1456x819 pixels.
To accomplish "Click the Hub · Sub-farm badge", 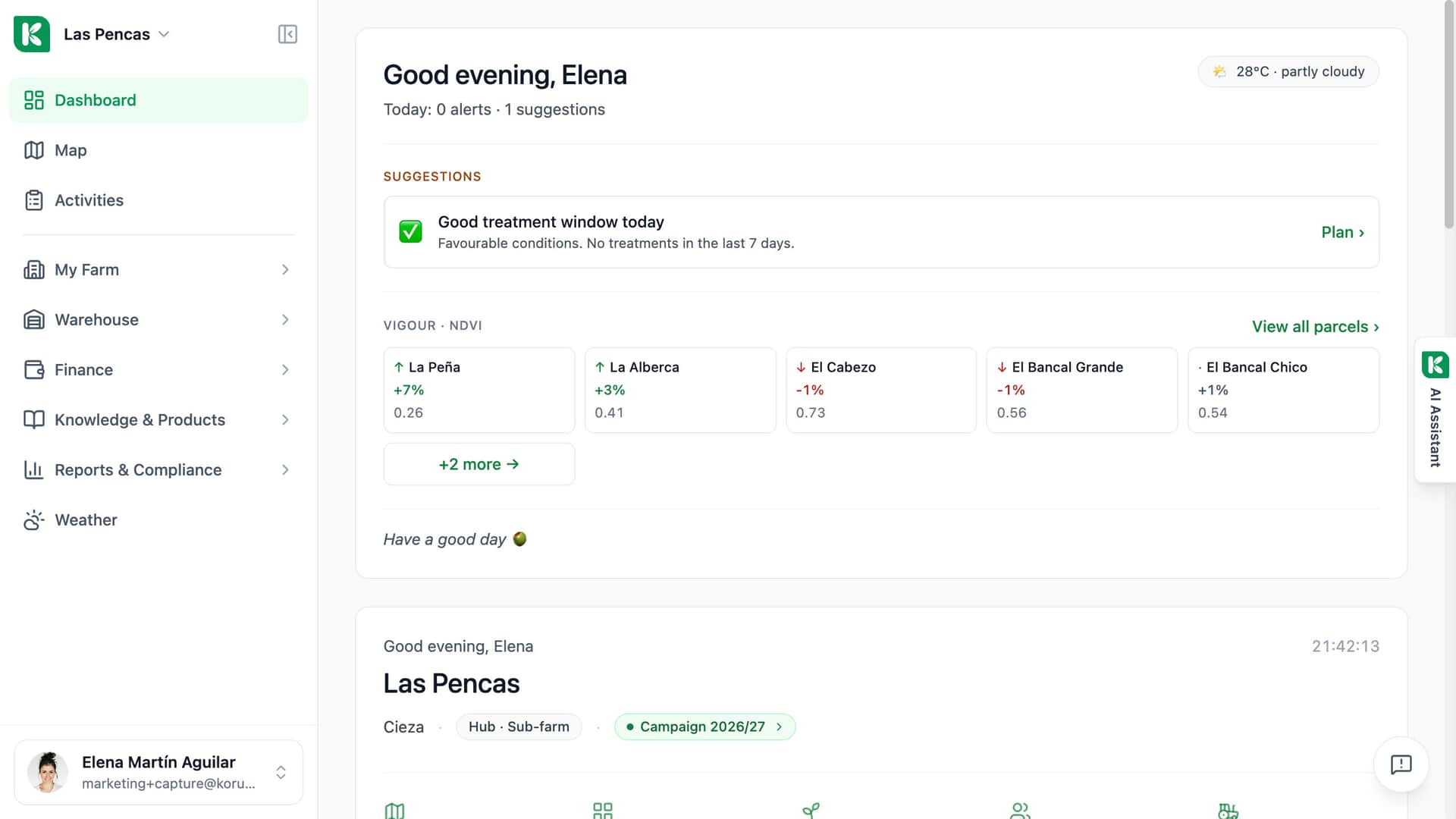I will [x=519, y=726].
